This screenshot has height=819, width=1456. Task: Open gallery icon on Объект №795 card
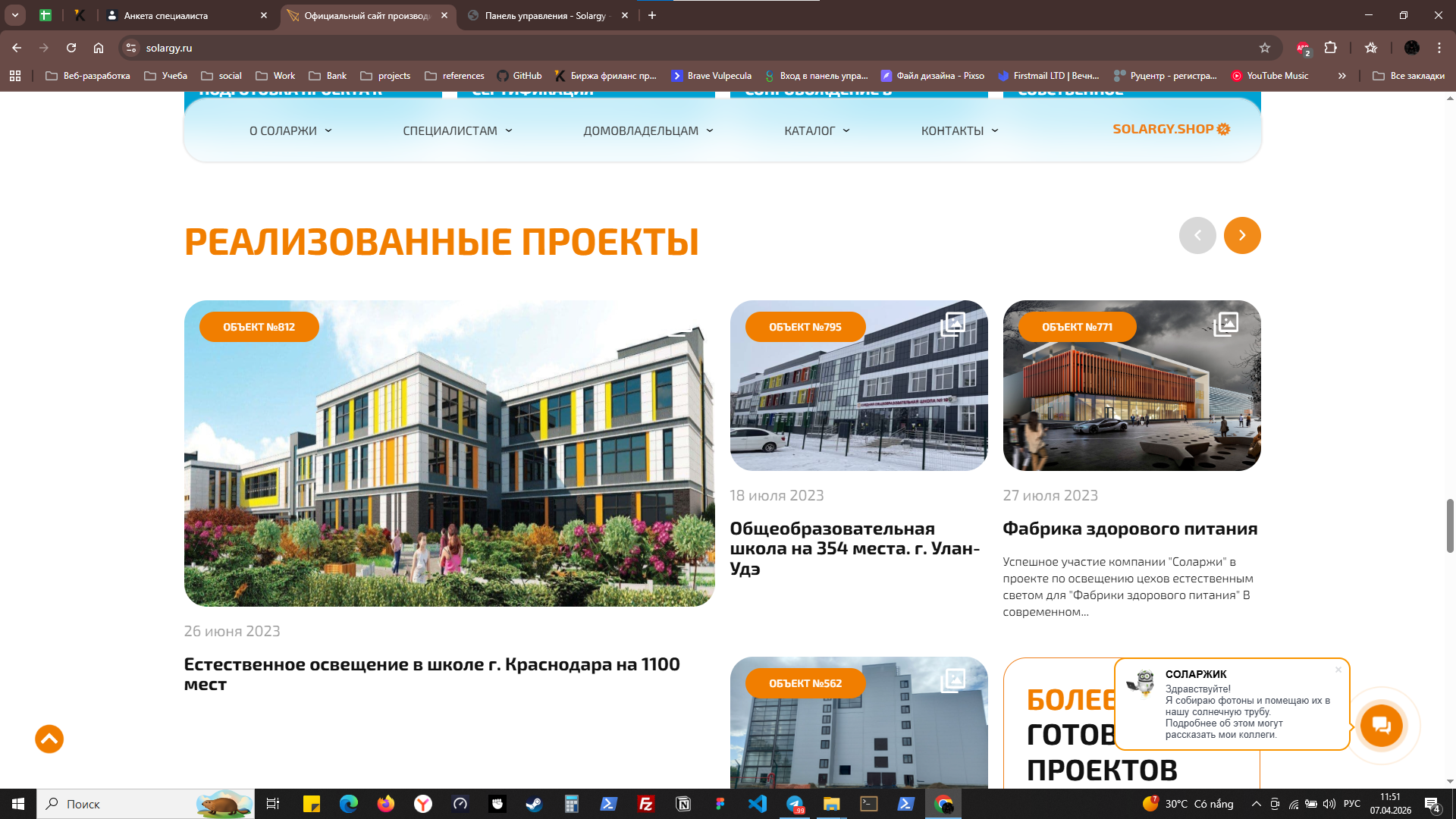(952, 325)
